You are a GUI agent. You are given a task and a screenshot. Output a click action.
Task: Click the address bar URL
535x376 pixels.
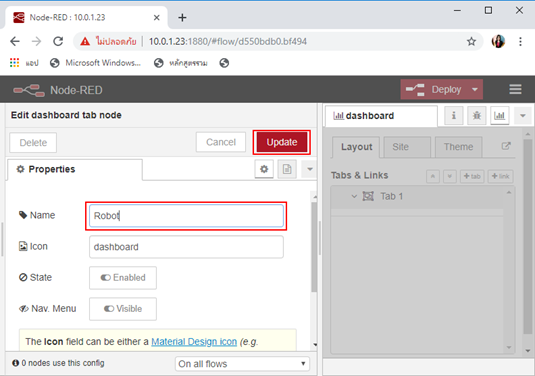pyautogui.click(x=228, y=42)
